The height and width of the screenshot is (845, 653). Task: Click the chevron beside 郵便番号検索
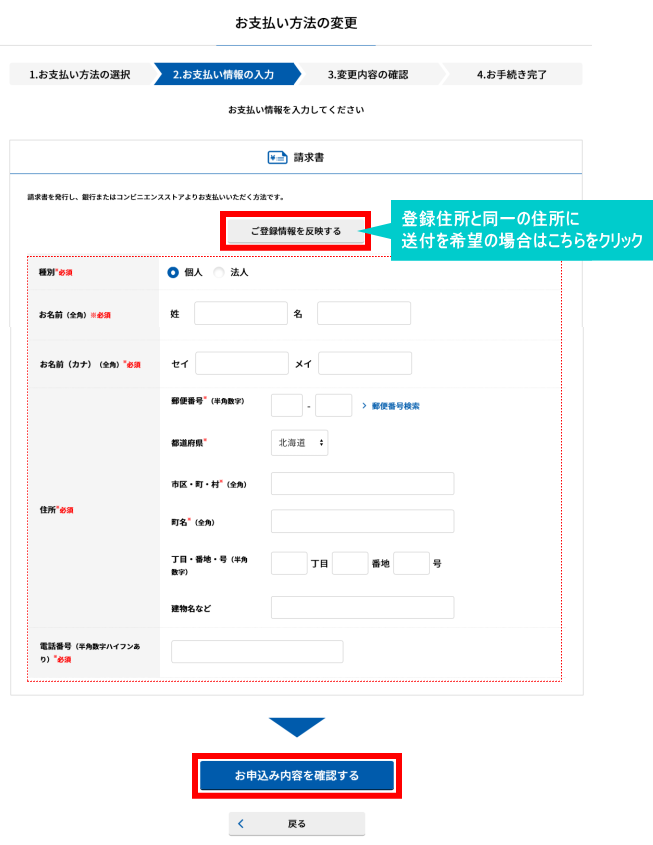pos(364,406)
